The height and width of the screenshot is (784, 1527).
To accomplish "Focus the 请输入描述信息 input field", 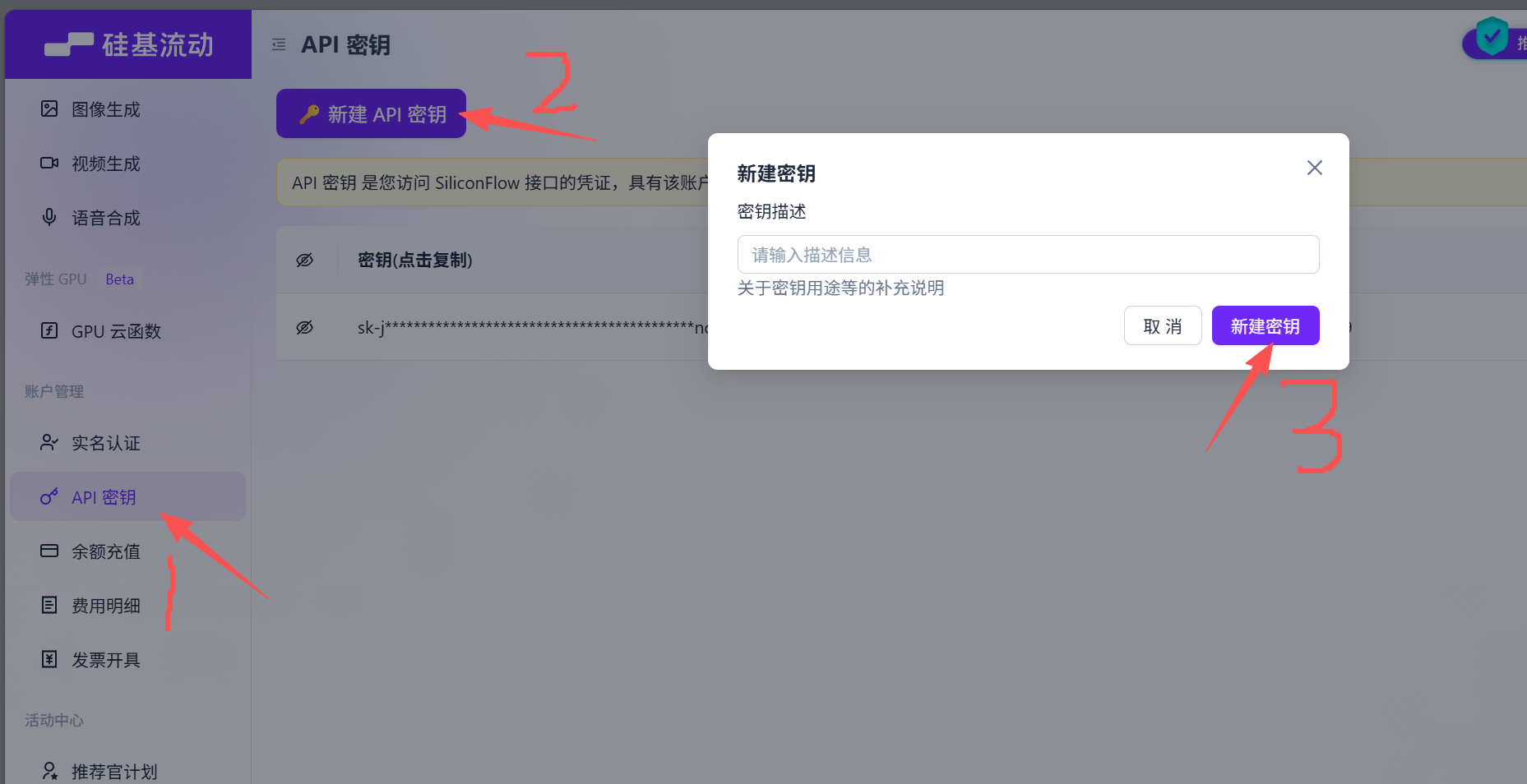I will click(x=1028, y=255).
